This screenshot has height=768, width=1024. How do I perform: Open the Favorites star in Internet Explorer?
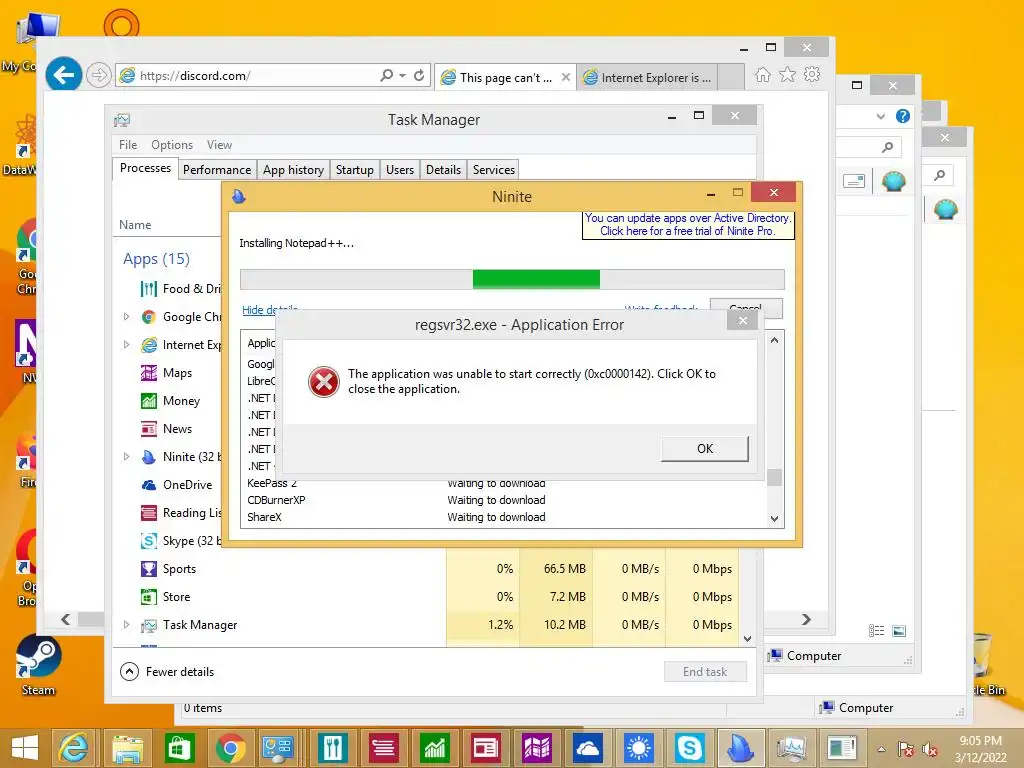(x=788, y=74)
